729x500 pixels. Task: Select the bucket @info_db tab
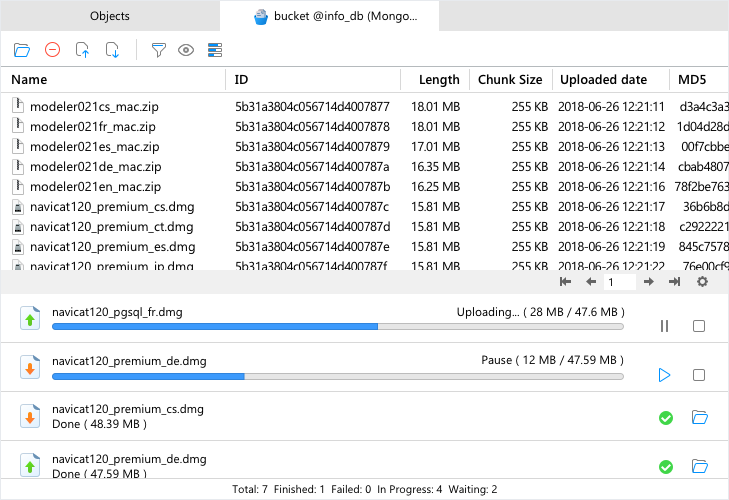pos(329,16)
